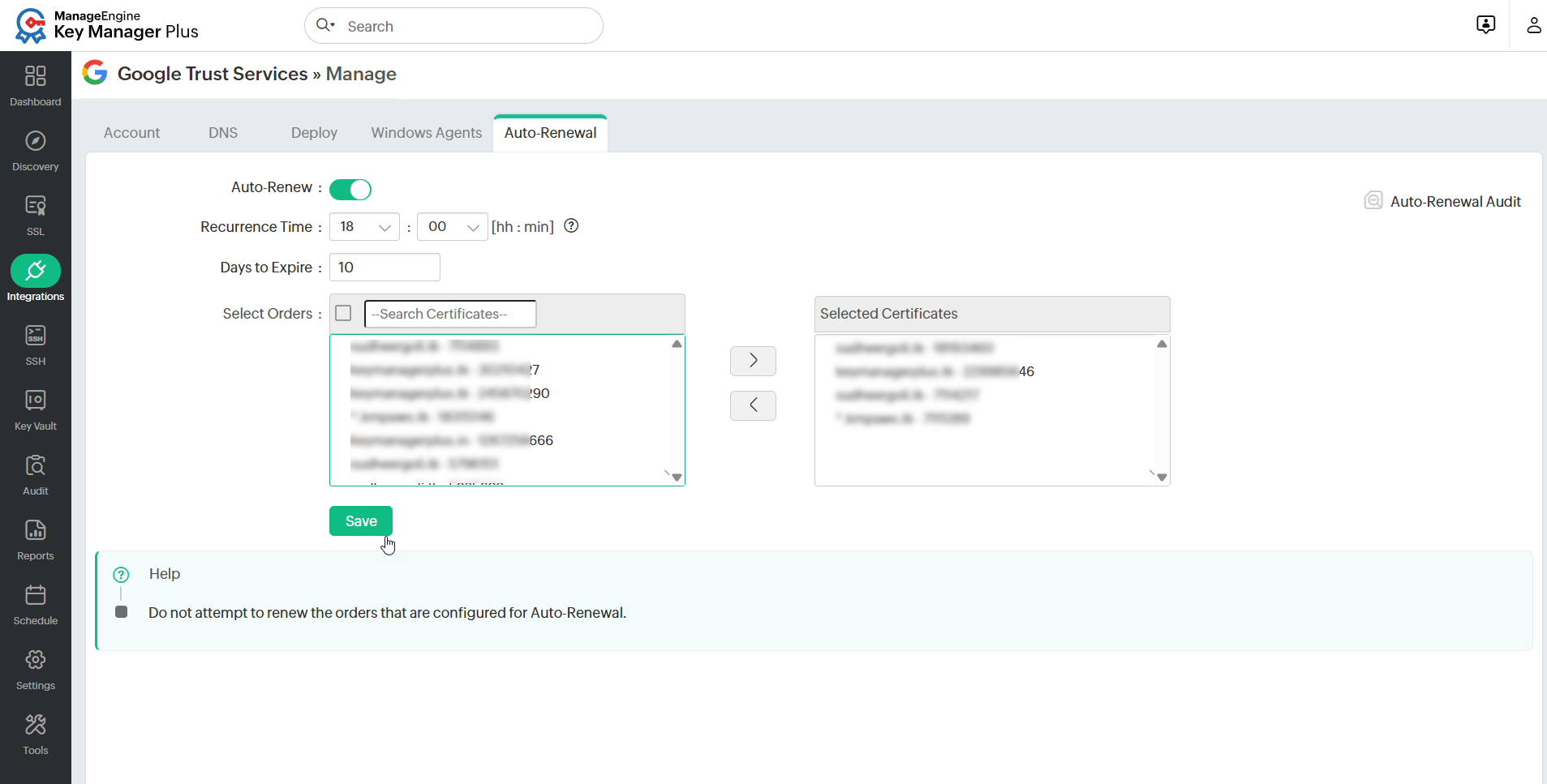
Task: Toggle the Auto-Renew switch off
Action: click(350, 190)
